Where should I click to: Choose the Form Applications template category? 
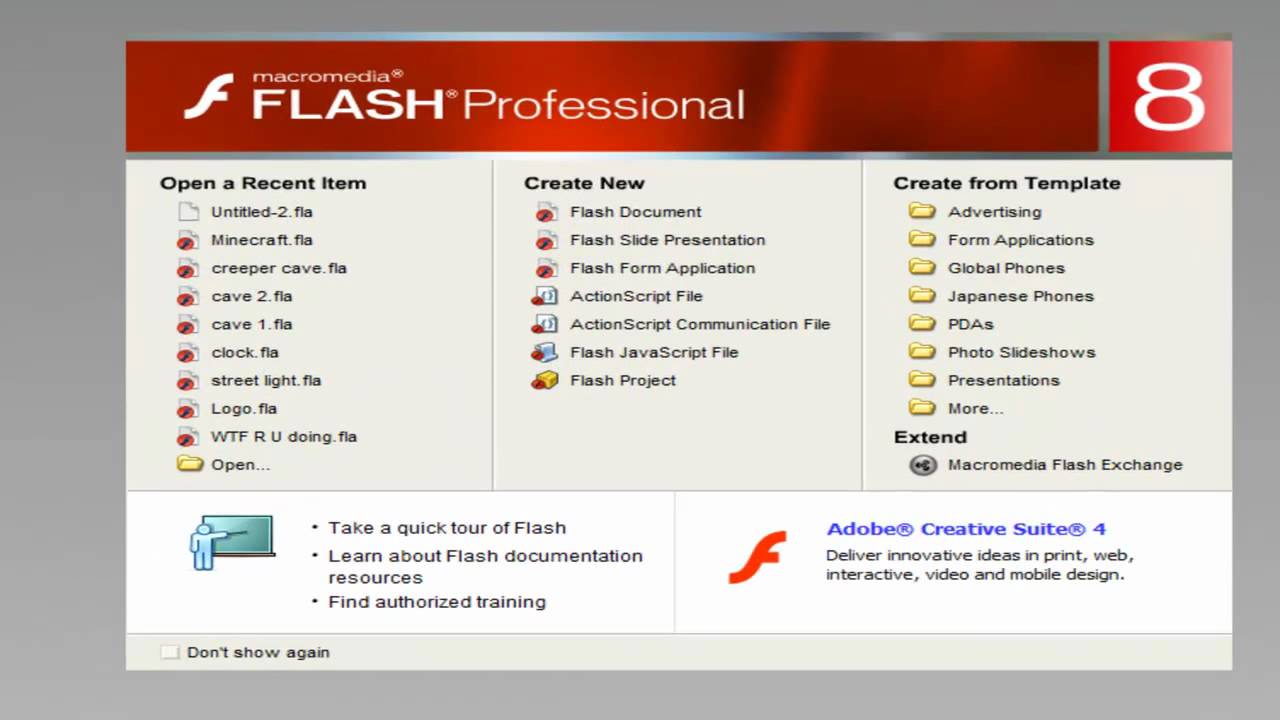(1021, 240)
